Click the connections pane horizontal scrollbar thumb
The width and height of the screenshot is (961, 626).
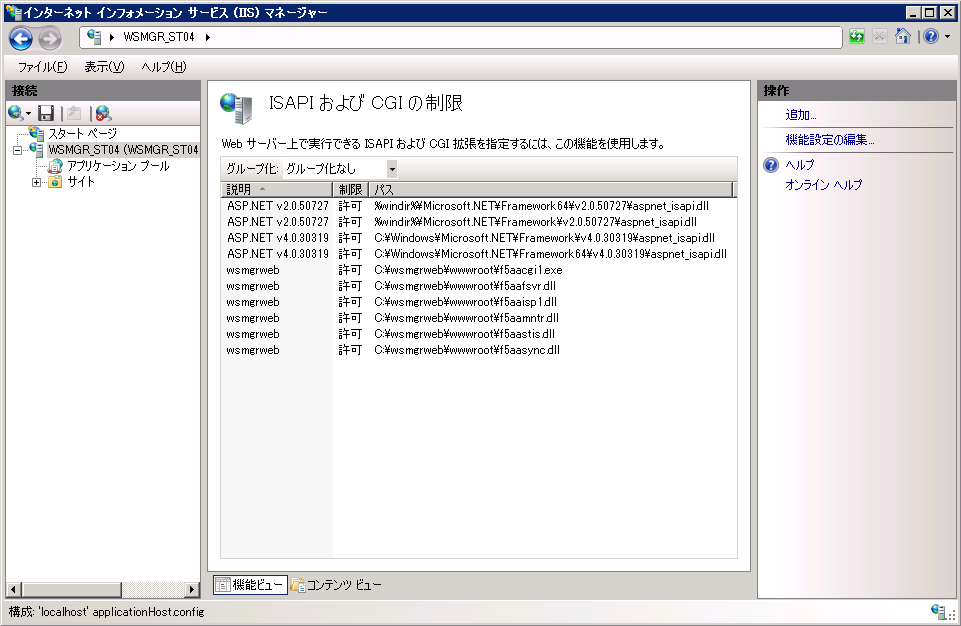coord(72,589)
